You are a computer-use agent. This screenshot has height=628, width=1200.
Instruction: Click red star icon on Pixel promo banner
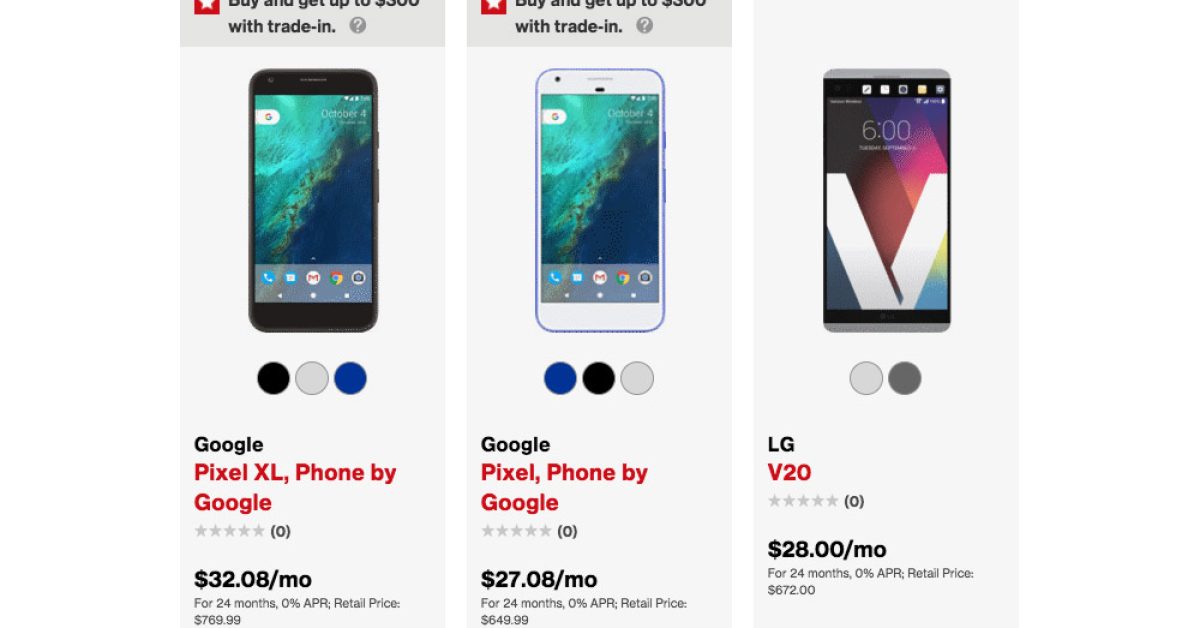pos(493,6)
